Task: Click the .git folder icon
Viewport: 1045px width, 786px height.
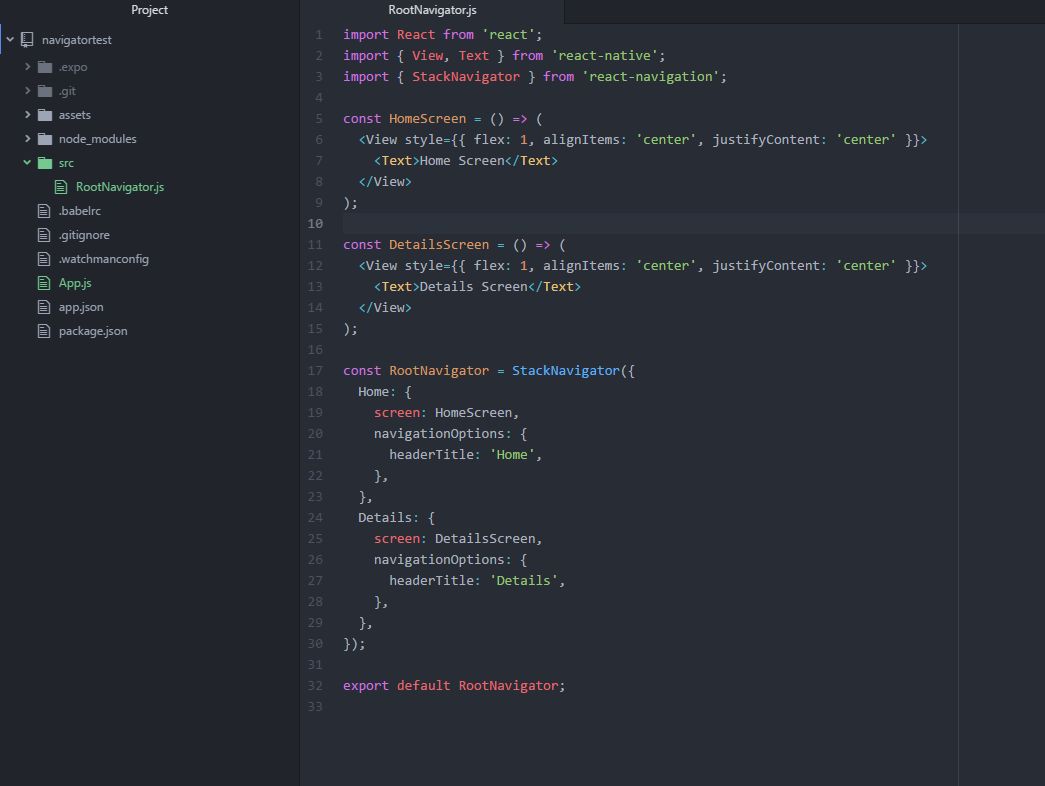Action: click(45, 91)
